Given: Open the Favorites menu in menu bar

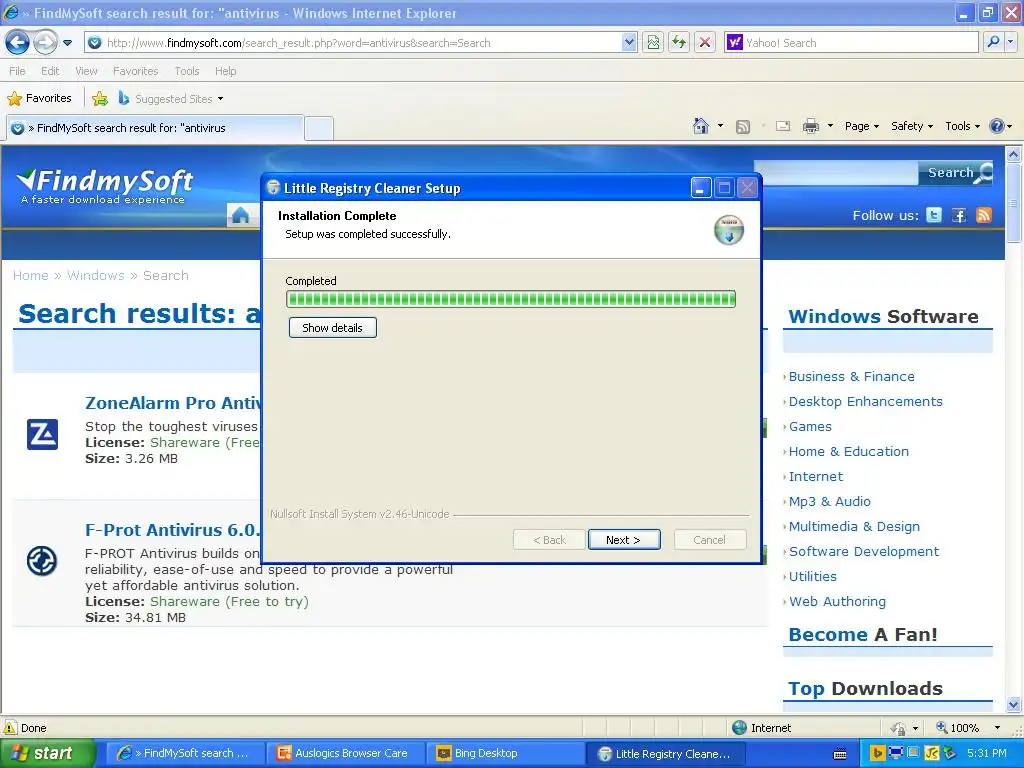Looking at the screenshot, I should pyautogui.click(x=135, y=71).
